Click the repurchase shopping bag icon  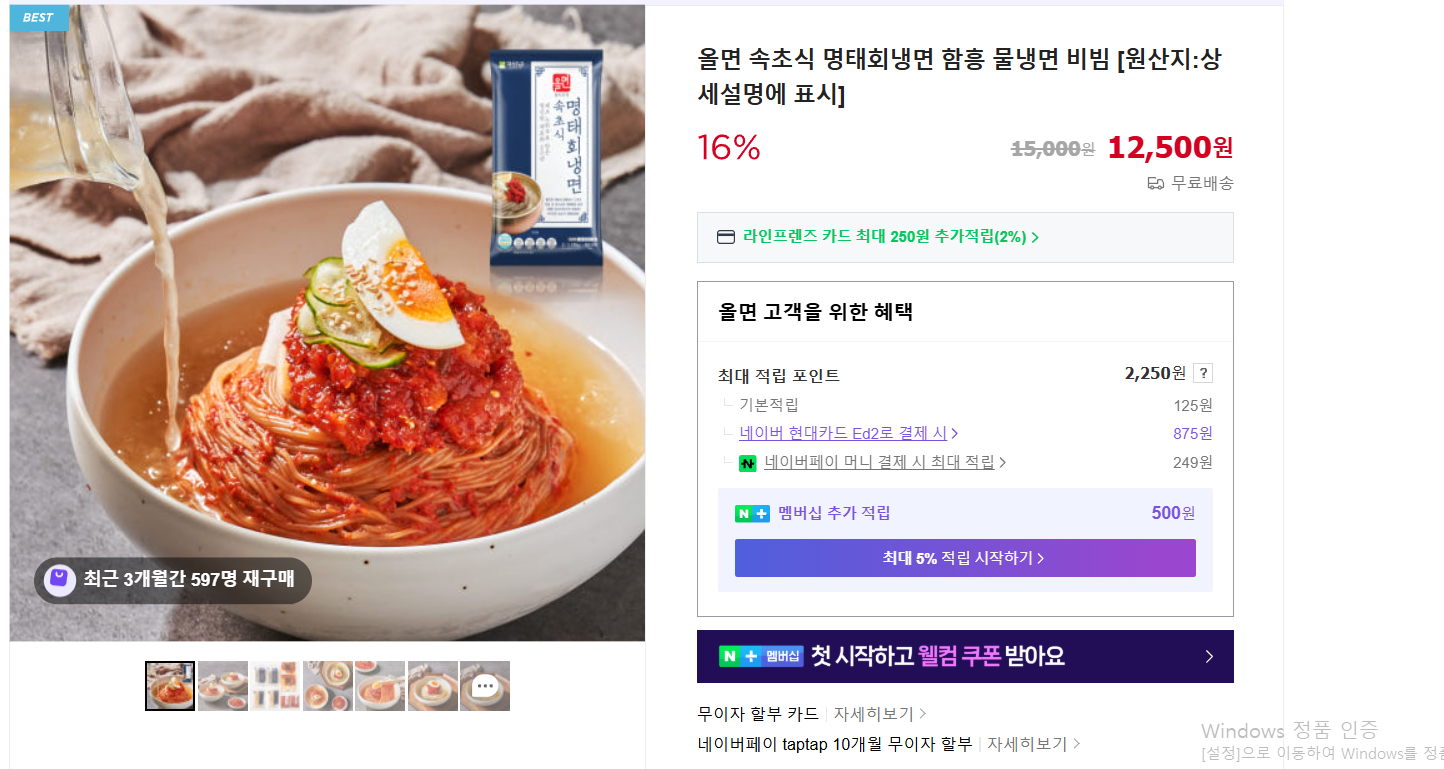[x=60, y=580]
